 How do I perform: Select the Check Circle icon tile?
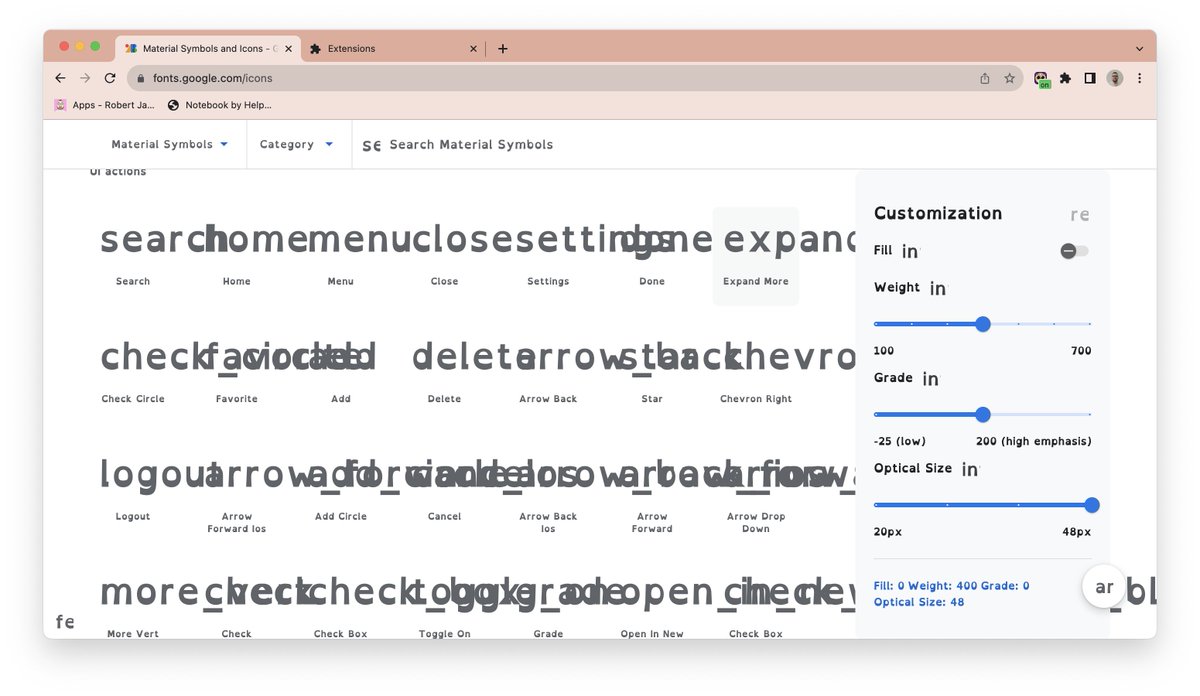[133, 374]
